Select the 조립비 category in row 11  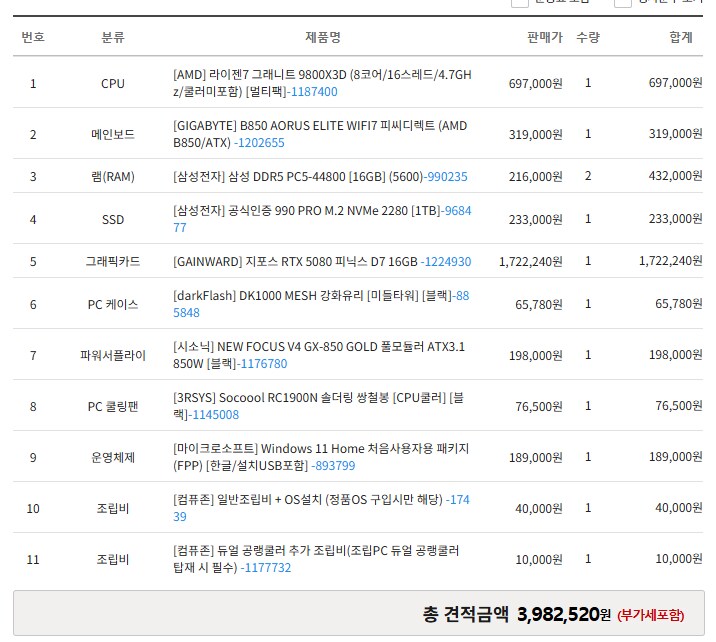tap(113, 559)
